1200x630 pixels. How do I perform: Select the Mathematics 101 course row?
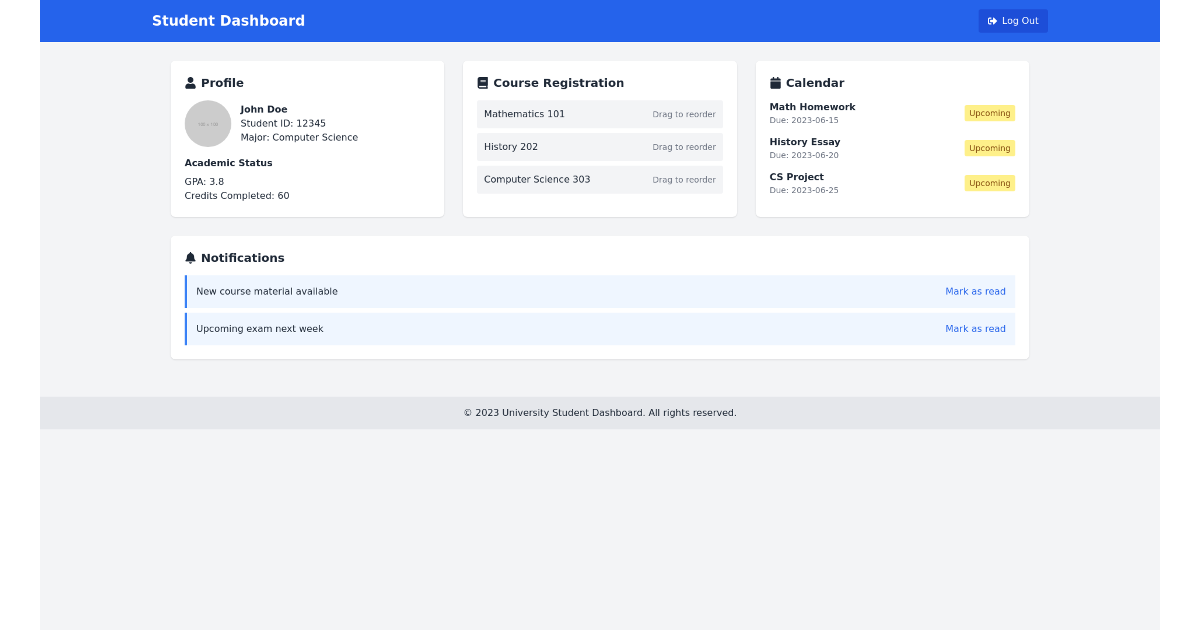click(599, 114)
